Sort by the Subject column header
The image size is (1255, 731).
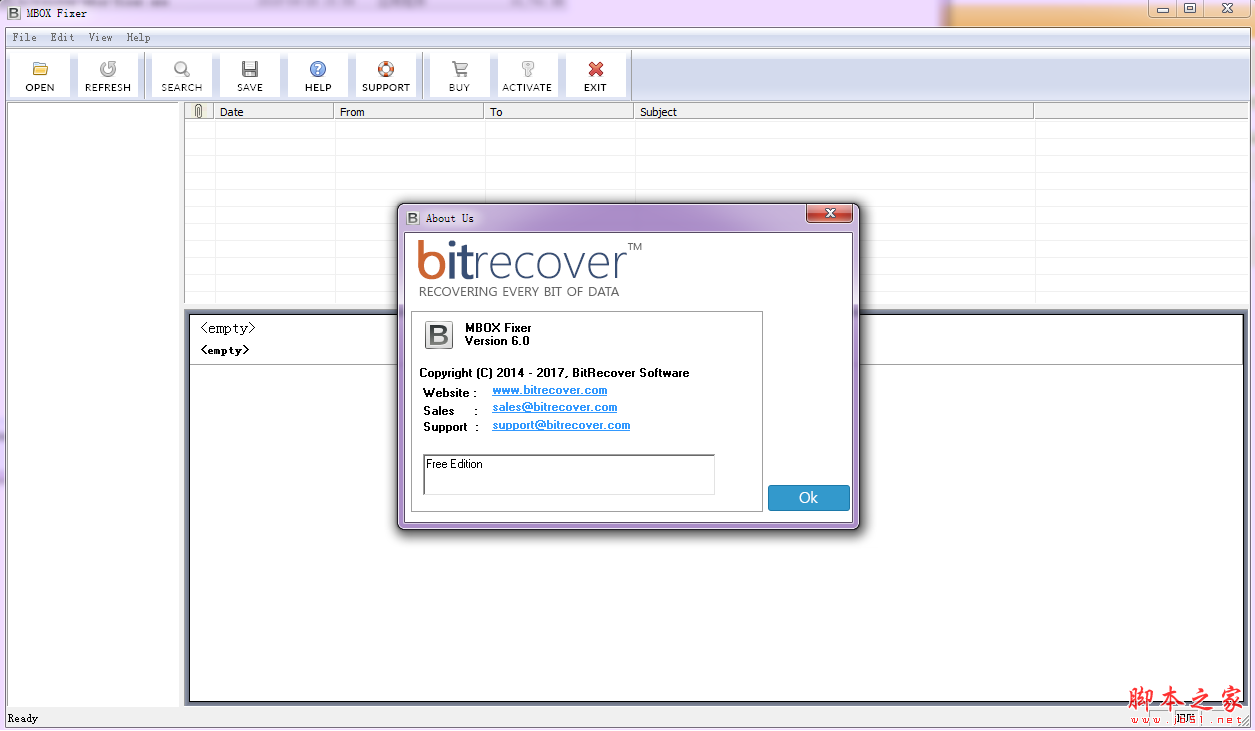tap(835, 111)
